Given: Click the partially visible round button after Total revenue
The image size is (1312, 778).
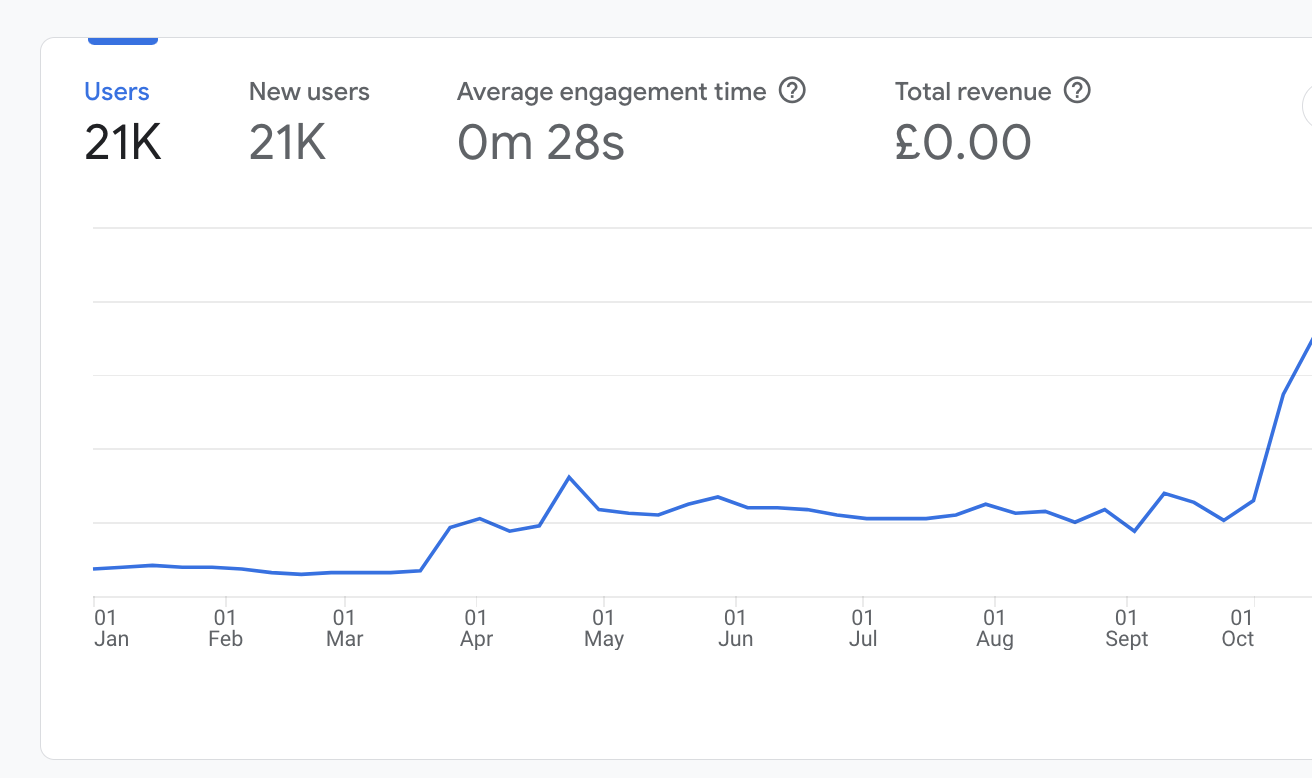Looking at the screenshot, I should point(1307,106).
